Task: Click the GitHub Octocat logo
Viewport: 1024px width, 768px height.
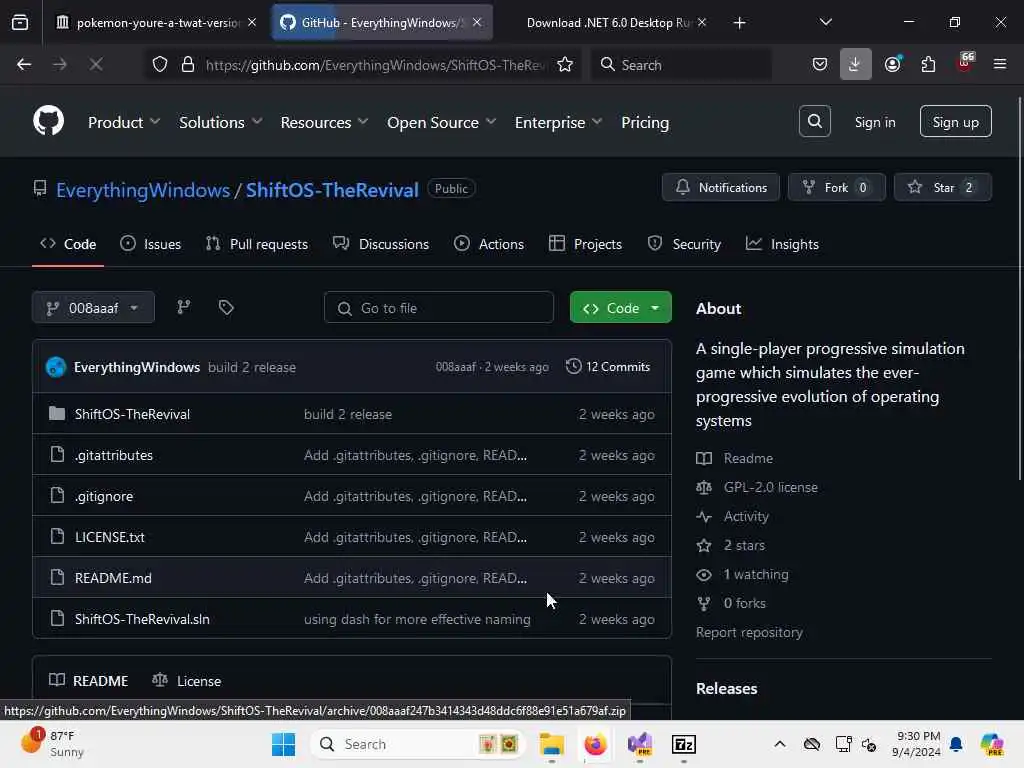Action: (x=49, y=121)
